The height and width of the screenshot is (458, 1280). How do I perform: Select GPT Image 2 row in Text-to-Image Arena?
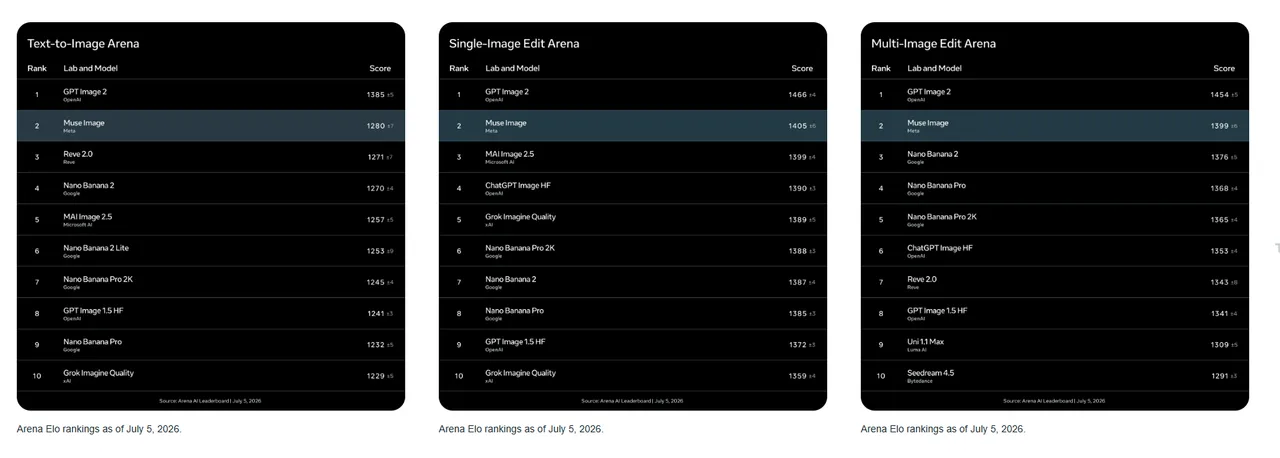tap(211, 95)
